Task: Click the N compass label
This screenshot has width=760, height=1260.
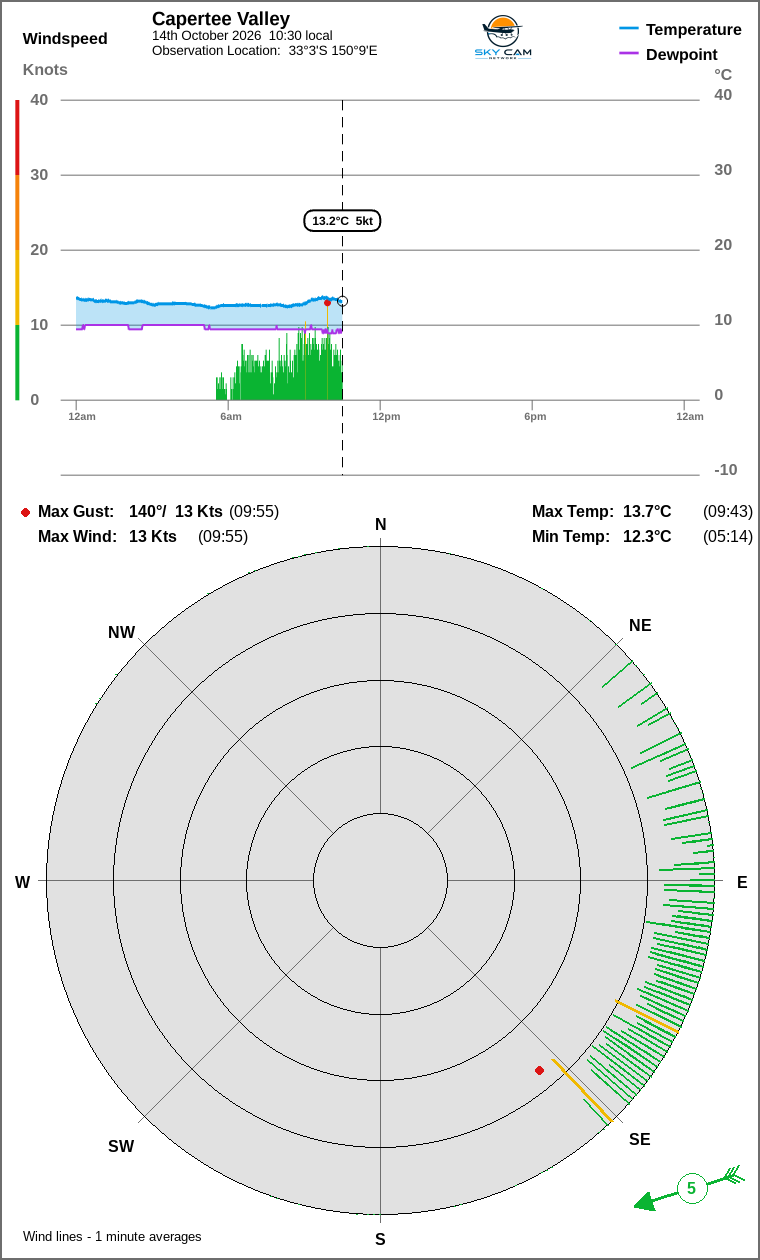Action: coord(380,525)
